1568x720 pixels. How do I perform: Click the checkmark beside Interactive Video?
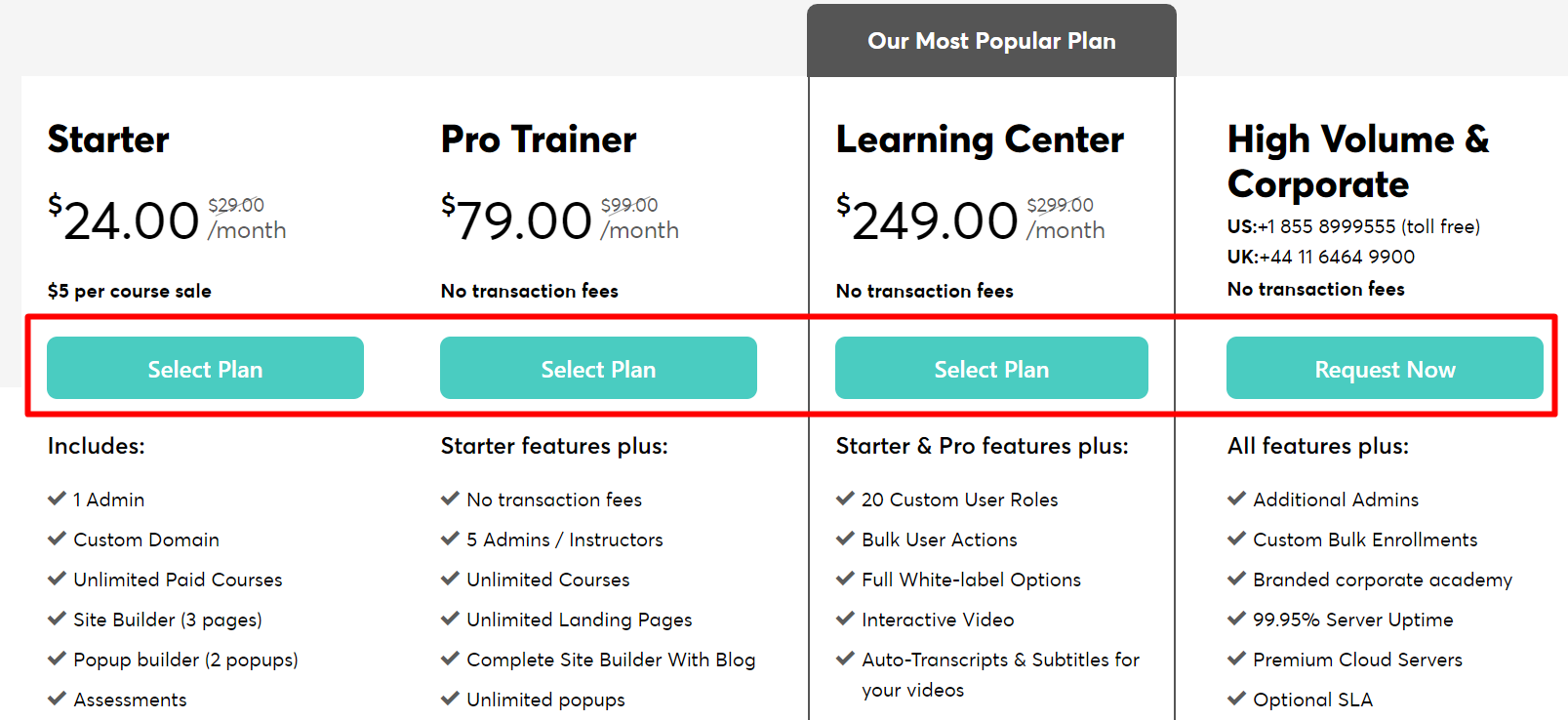(x=845, y=619)
